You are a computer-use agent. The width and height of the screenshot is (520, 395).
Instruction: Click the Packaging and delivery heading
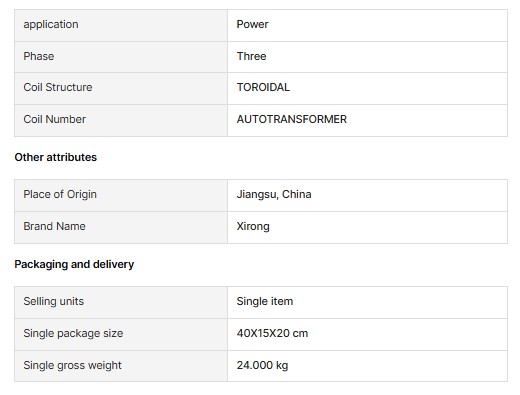click(74, 264)
